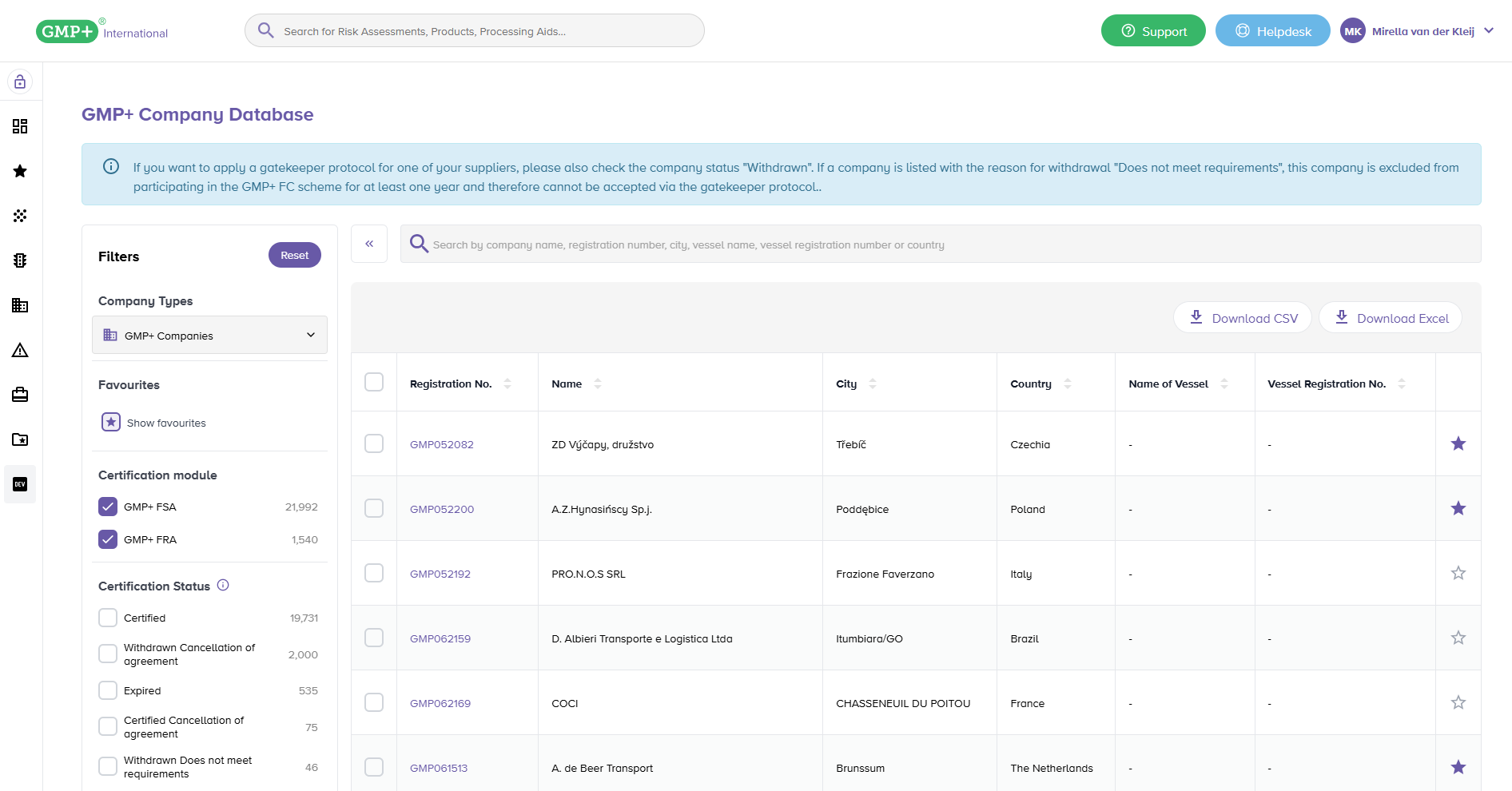Expand the GMP+ Companies type dropdown
1512x791 pixels.
tap(209, 335)
